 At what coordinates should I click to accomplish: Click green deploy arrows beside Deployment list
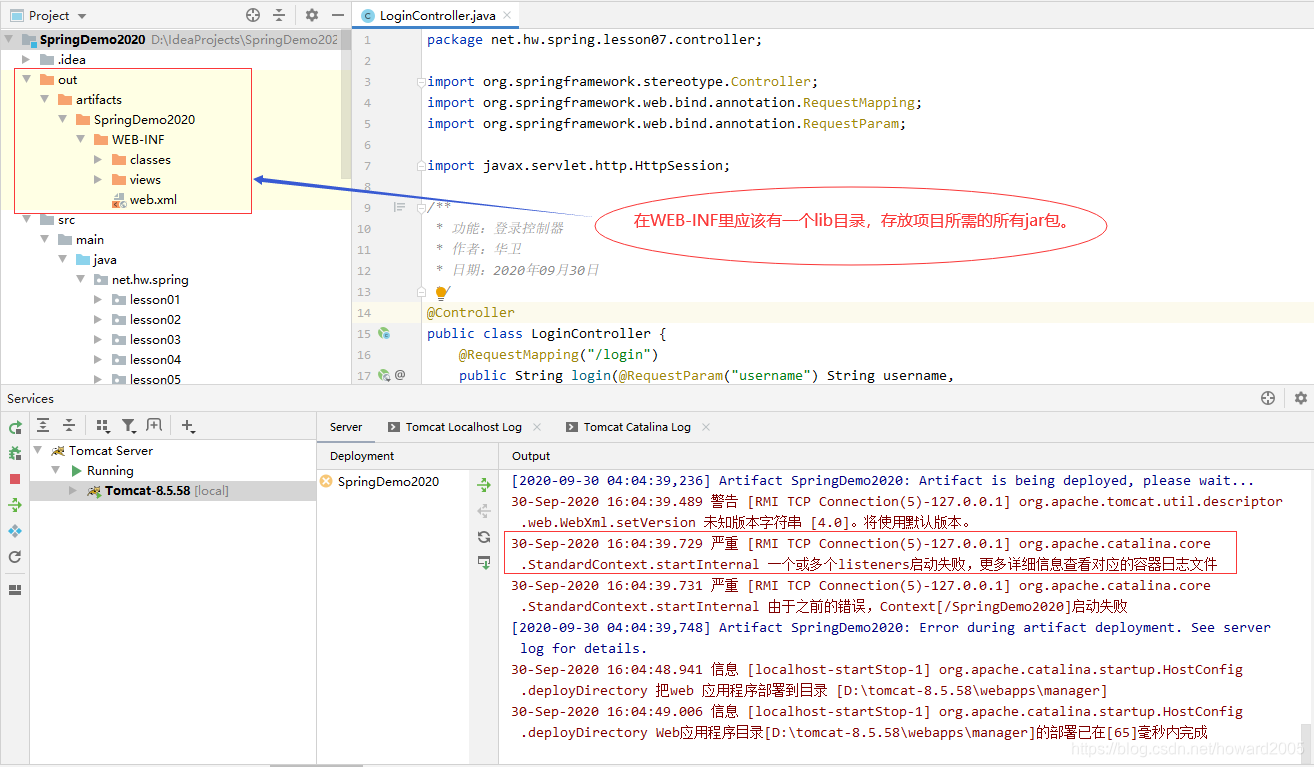(484, 485)
